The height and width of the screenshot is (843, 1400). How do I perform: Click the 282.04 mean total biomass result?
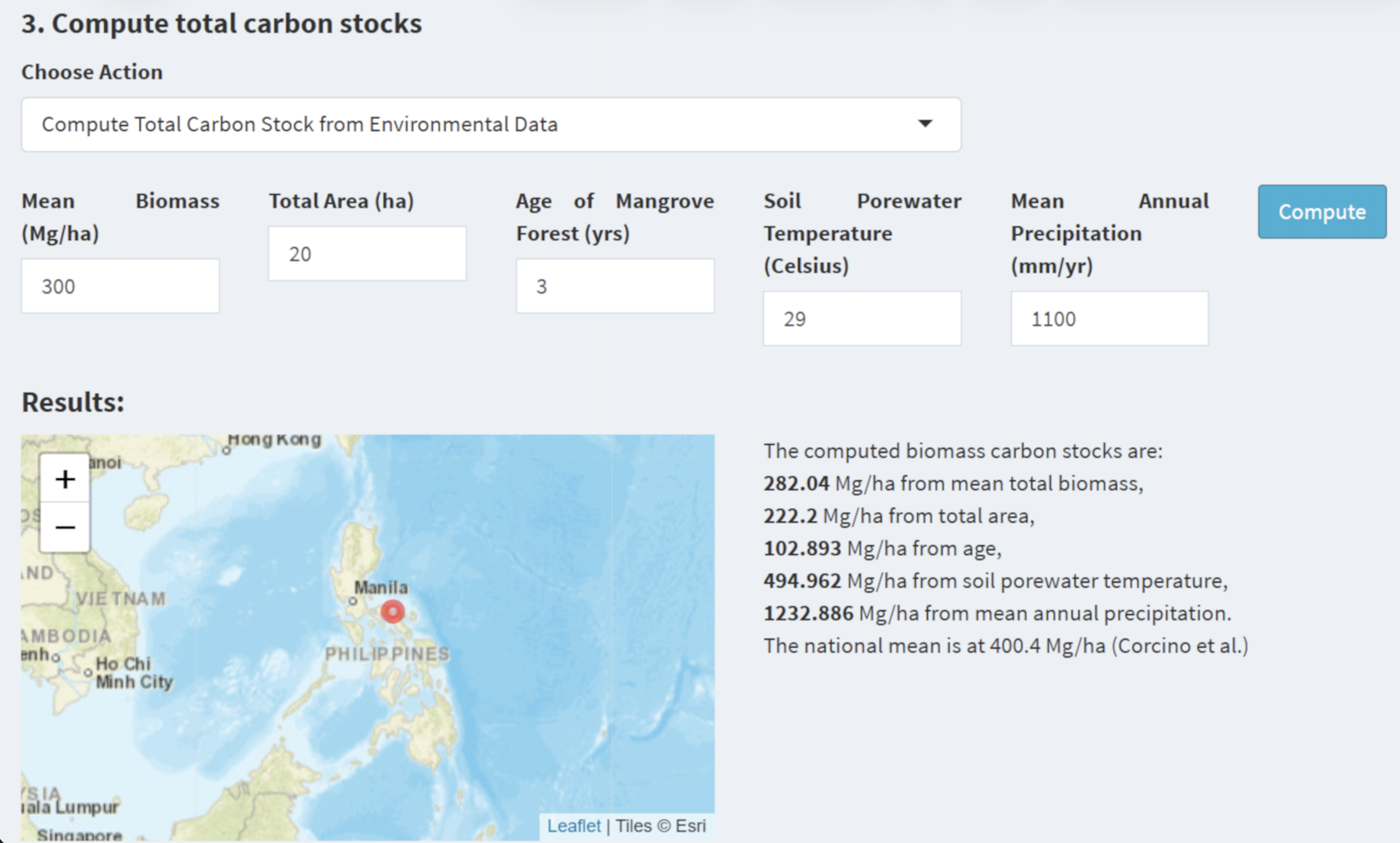[796, 484]
